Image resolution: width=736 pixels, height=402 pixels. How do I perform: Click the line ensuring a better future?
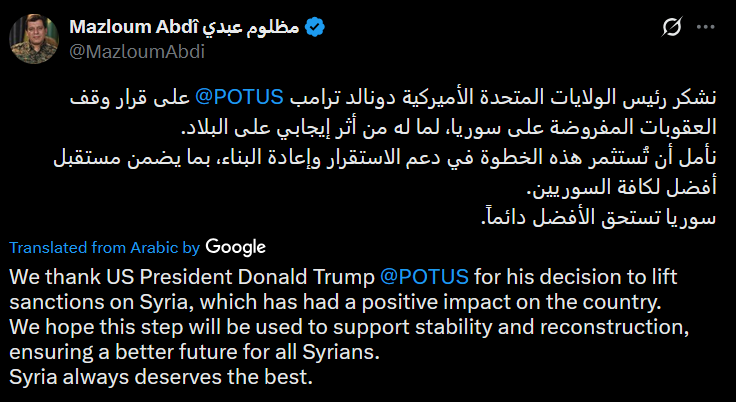coord(194,352)
